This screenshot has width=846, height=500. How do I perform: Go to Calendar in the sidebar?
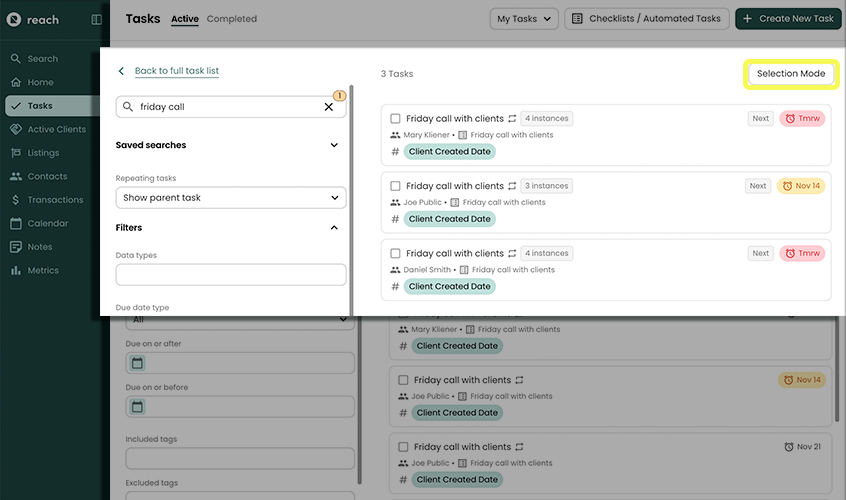47,223
